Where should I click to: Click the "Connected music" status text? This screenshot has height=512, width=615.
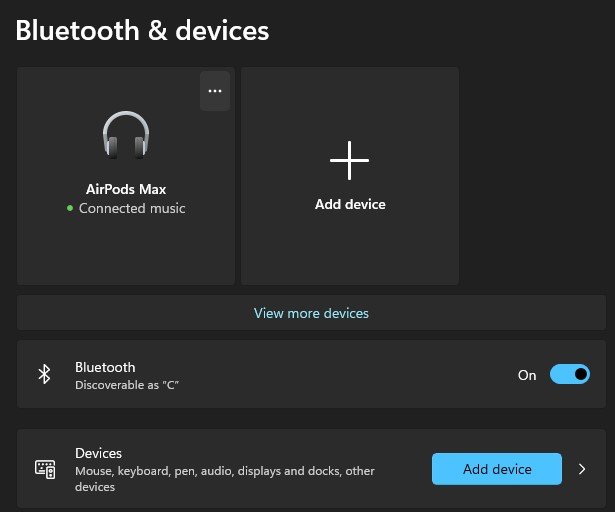(x=132, y=209)
